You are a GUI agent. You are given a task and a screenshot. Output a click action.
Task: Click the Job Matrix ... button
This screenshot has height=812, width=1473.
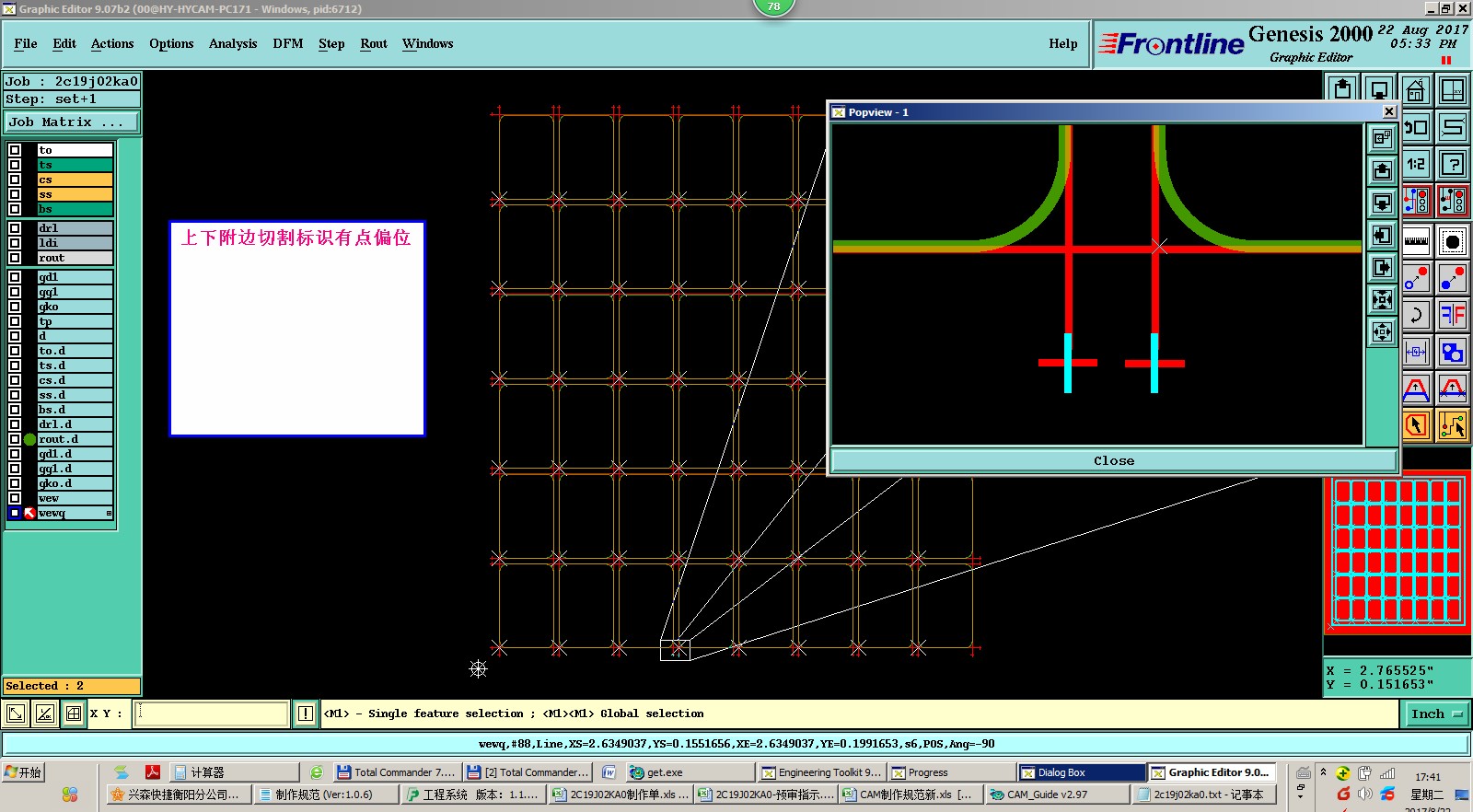72,122
